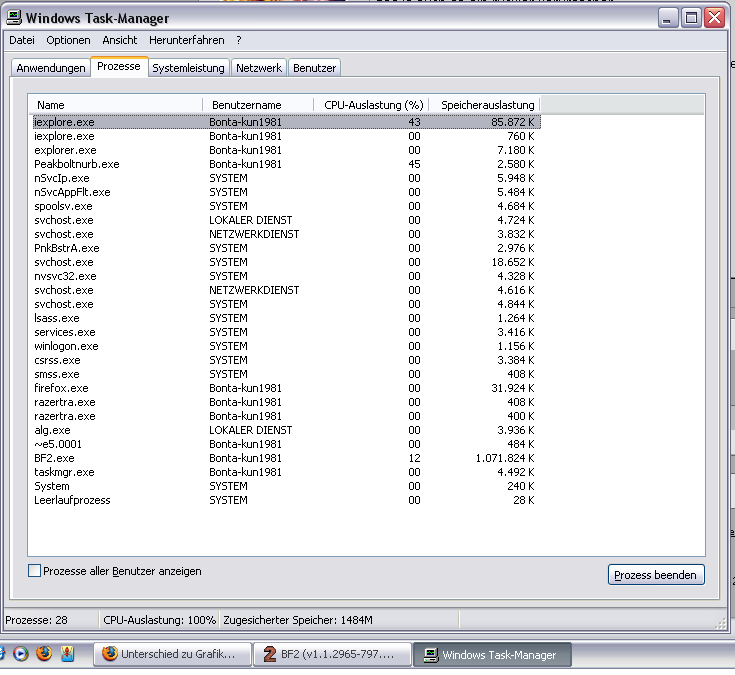Open the Optionen menu

(x=68, y=40)
